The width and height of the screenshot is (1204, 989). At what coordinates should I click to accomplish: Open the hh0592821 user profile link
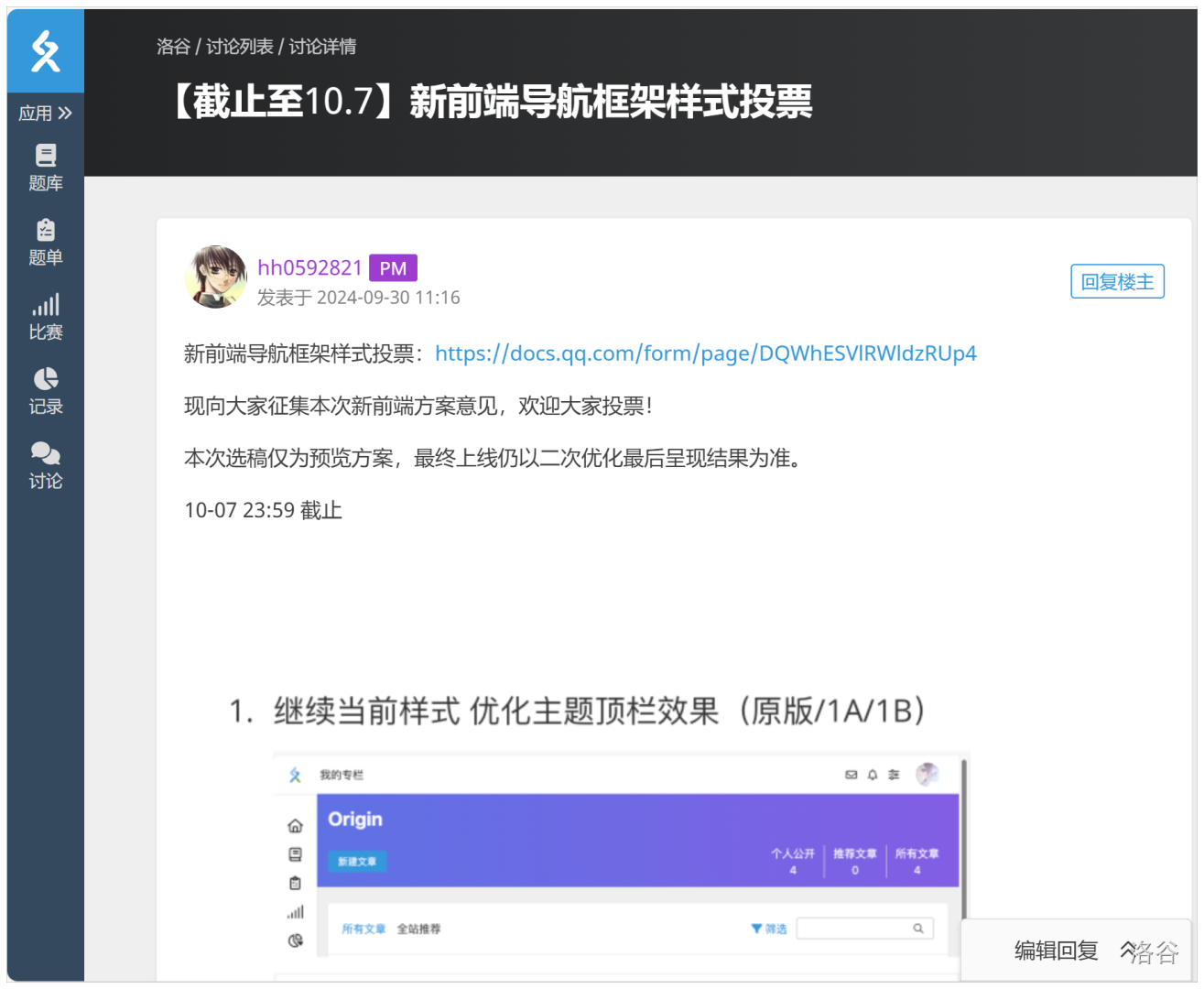[309, 267]
